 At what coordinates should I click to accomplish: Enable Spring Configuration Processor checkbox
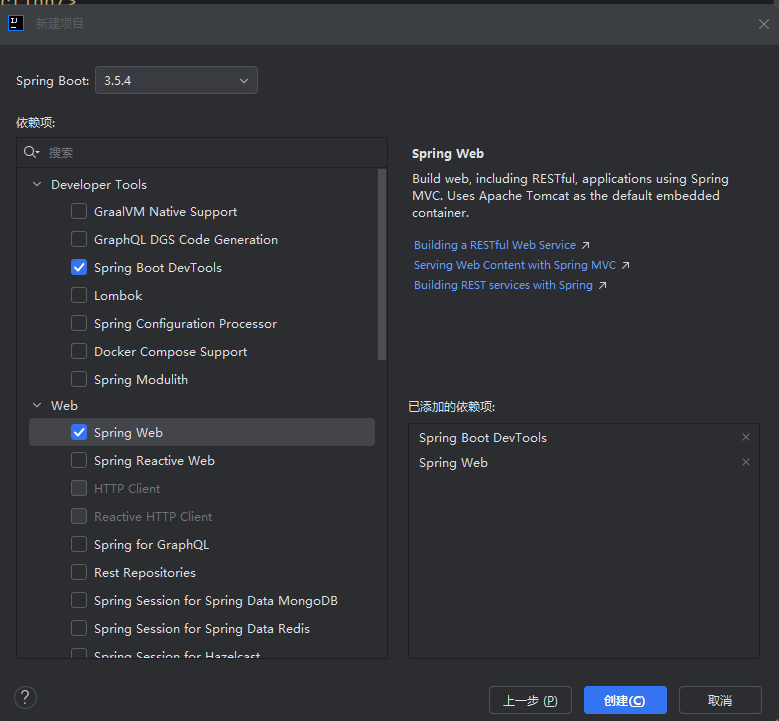coord(79,323)
